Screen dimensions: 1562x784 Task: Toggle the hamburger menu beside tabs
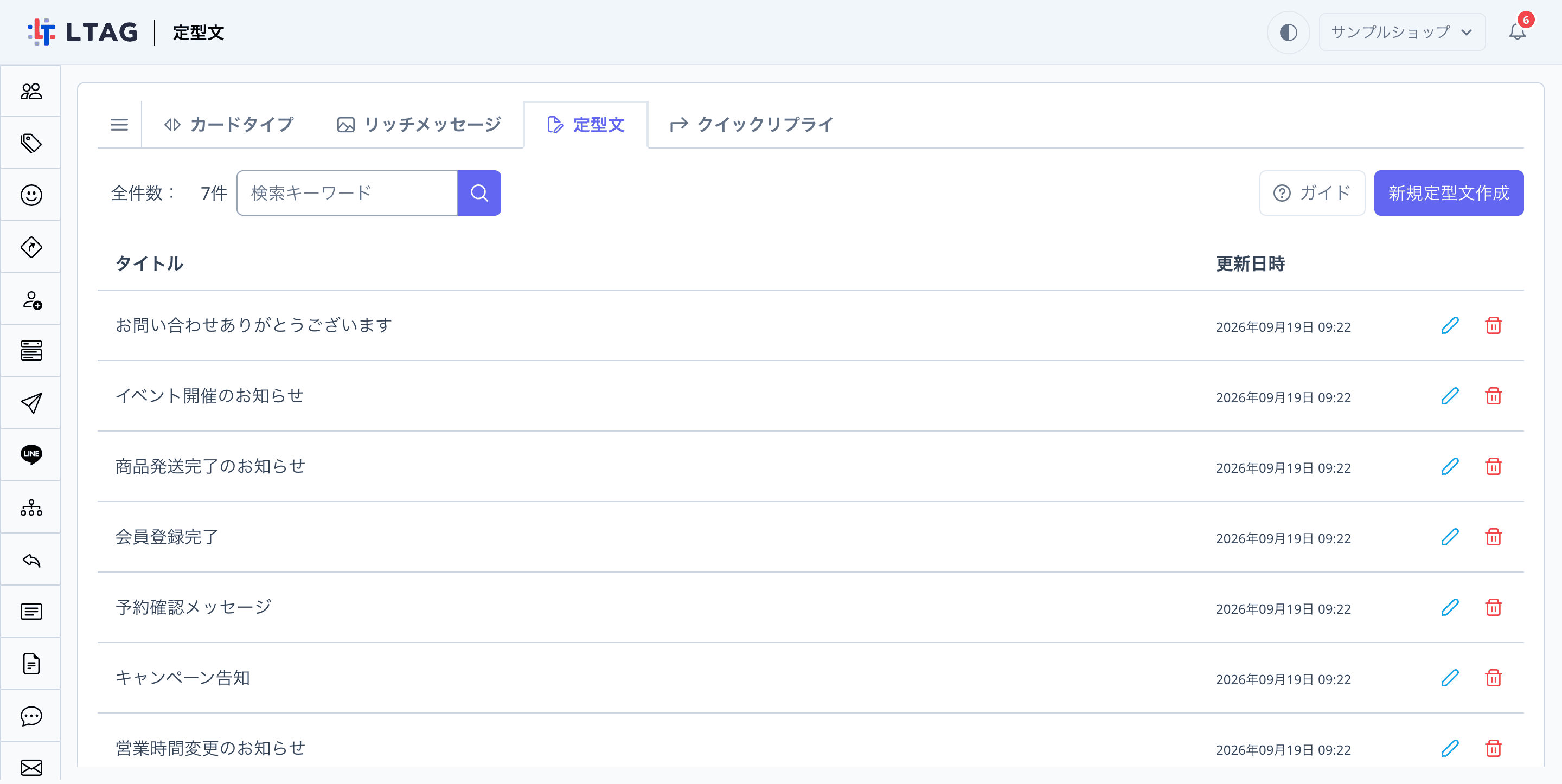(x=119, y=125)
